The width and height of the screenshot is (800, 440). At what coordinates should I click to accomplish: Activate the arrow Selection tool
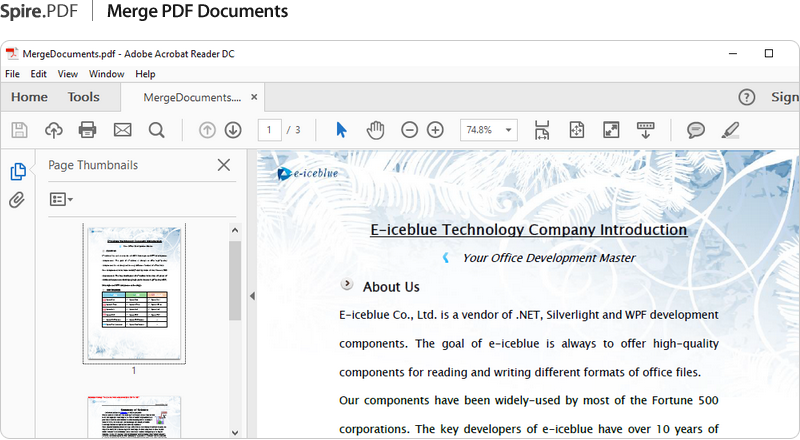[x=341, y=130]
